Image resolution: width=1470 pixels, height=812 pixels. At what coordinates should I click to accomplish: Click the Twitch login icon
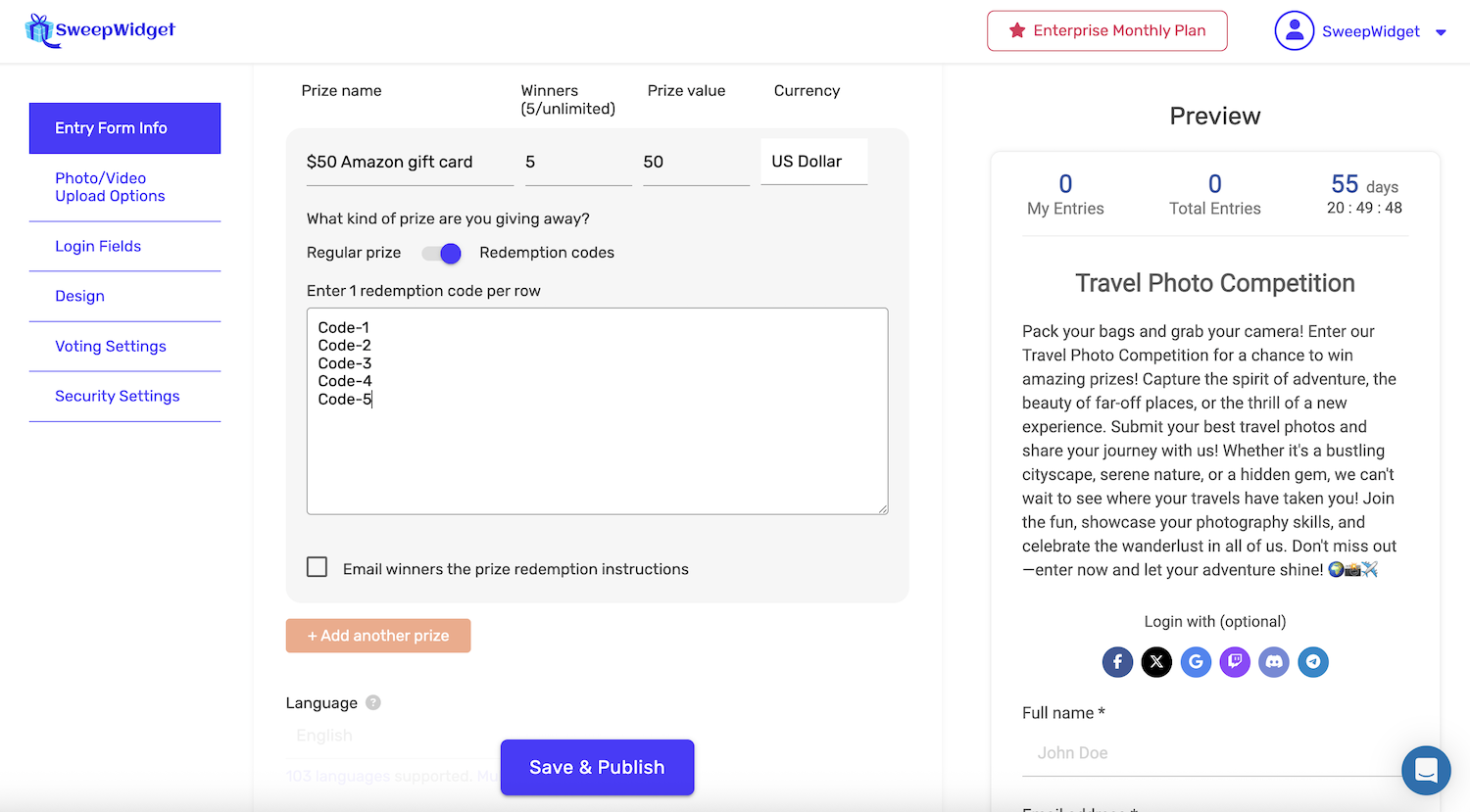[1235, 662]
